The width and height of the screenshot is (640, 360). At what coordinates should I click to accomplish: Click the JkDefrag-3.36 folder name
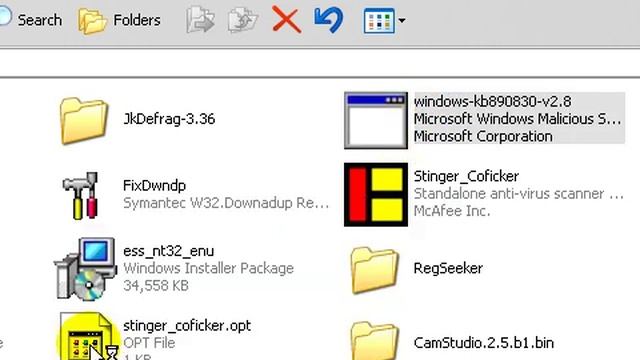(x=169, y=119)
